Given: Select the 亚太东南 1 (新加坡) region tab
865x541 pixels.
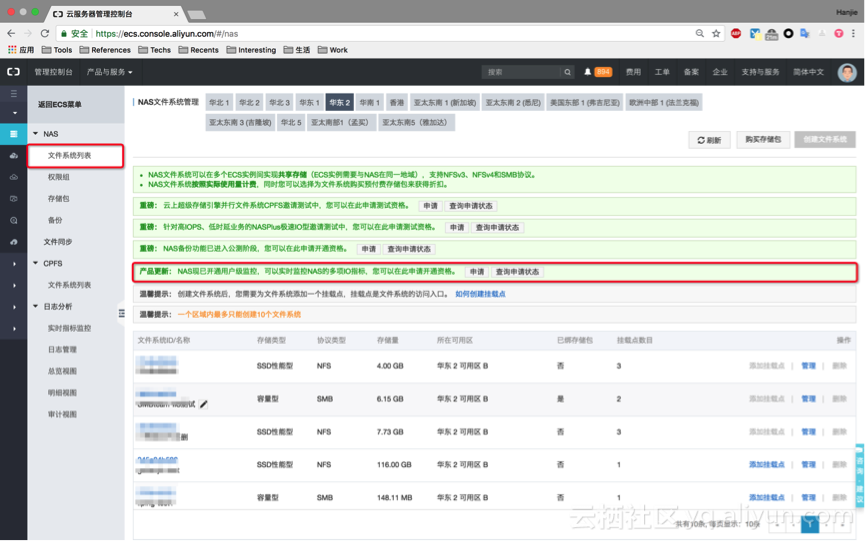Looking at the screenshot, I should tap(445, 103).
